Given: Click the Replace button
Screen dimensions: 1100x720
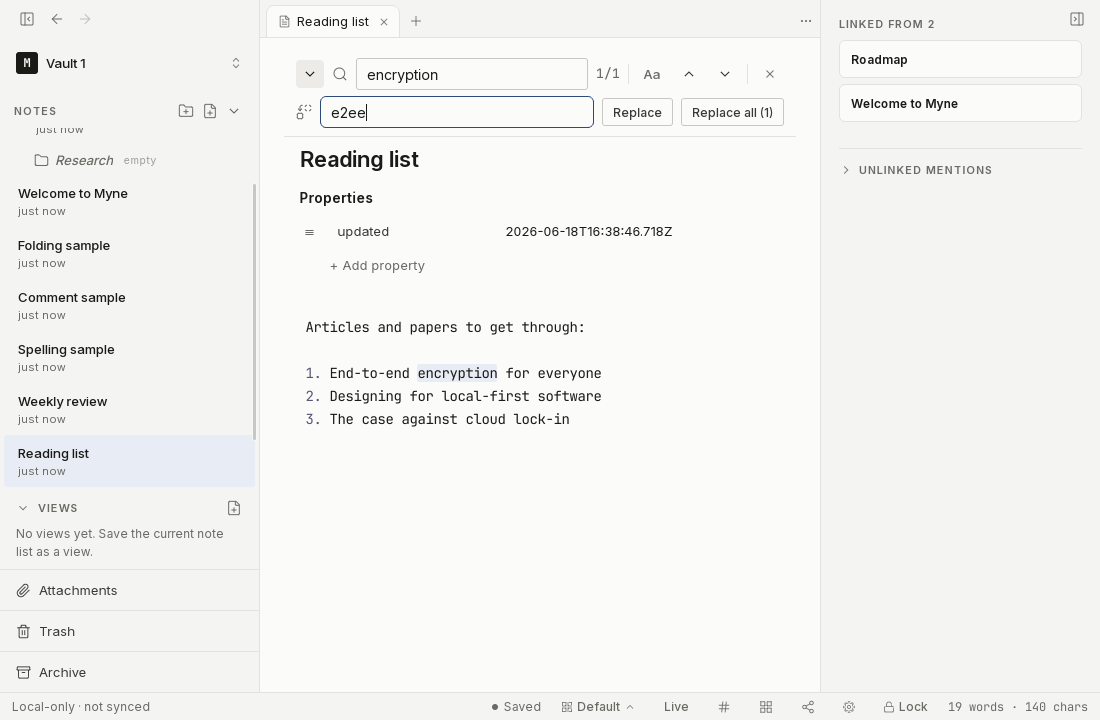Looking at the screenshot, I should pyautogui.click(x=637, y=112).
